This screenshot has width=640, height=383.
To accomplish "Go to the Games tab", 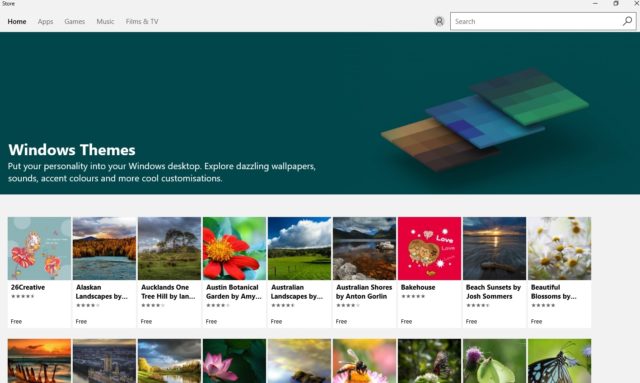I will tap(74, 21).
